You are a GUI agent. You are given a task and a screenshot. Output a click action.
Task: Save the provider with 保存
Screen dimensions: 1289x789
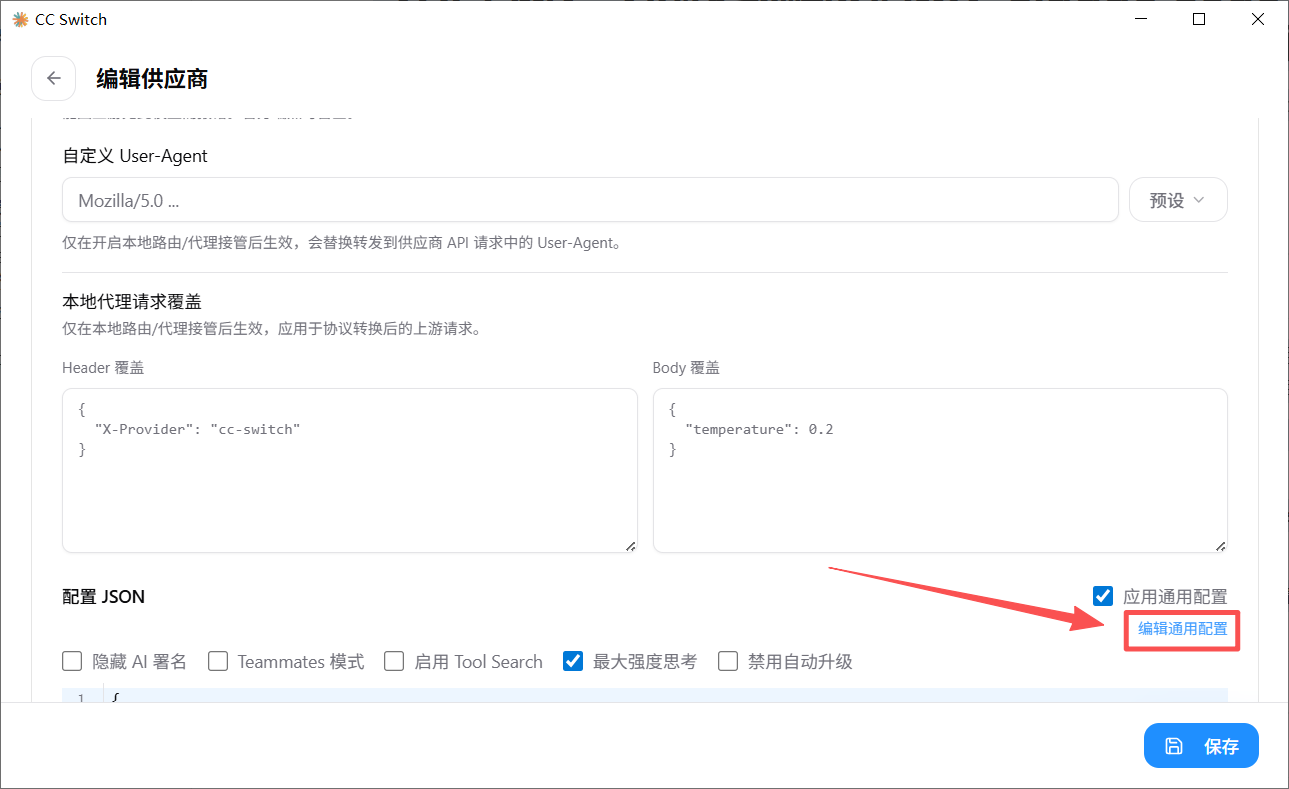(x=1201, y=746)
